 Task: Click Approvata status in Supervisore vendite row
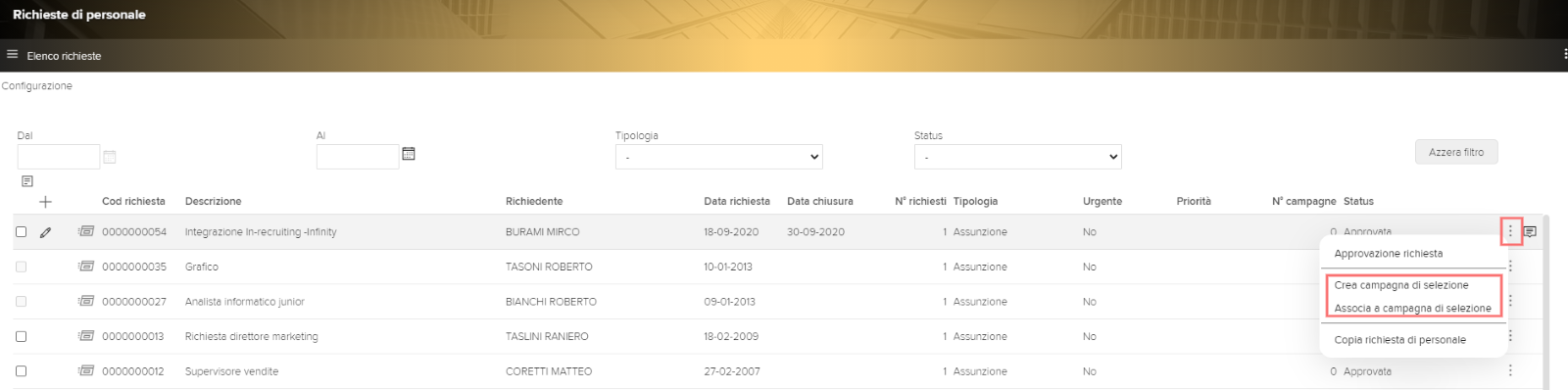click(1367, 371)
